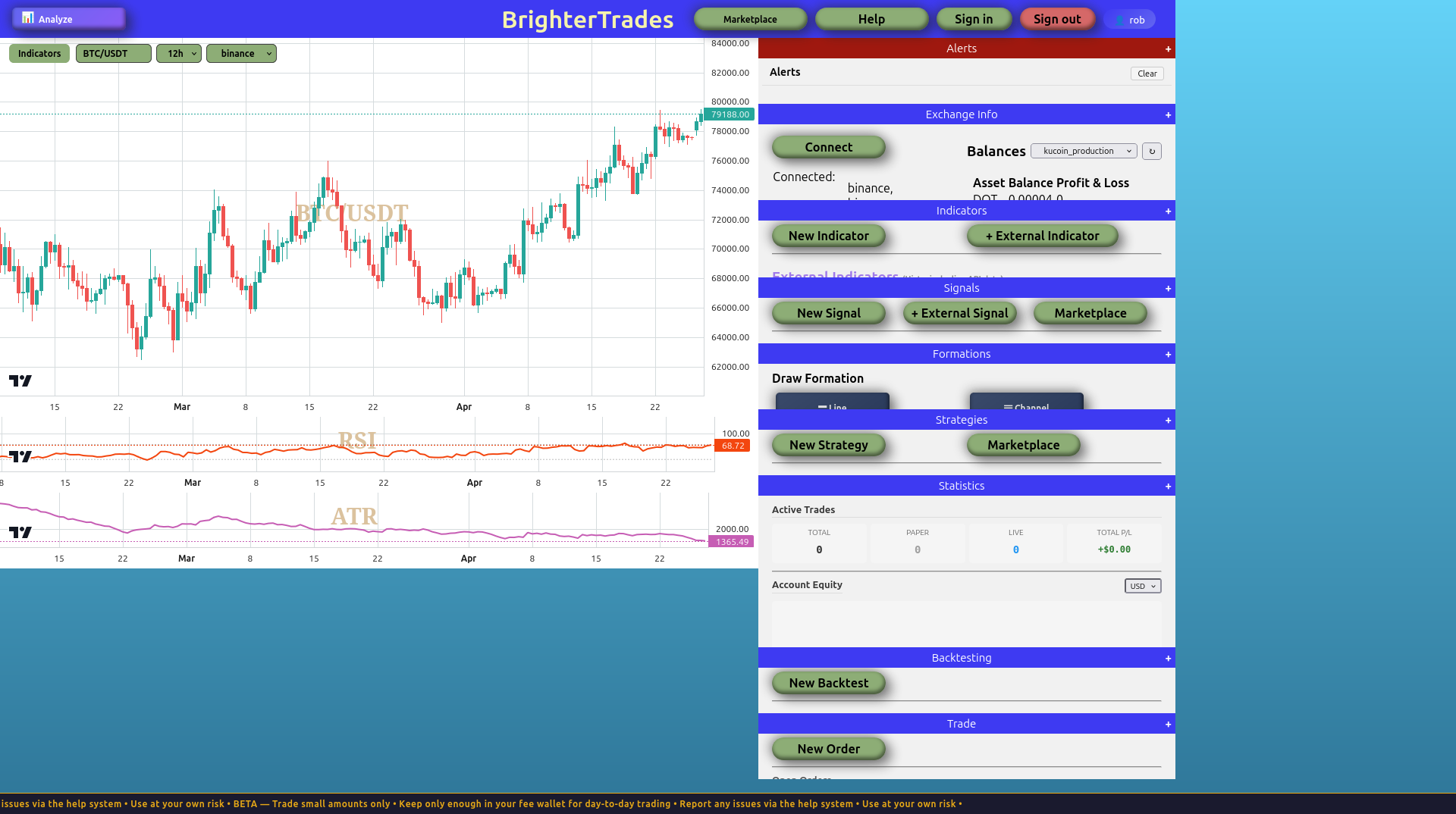Expand the Strategies panel plus icon

pyautogui.click(x=1168, y=420)
